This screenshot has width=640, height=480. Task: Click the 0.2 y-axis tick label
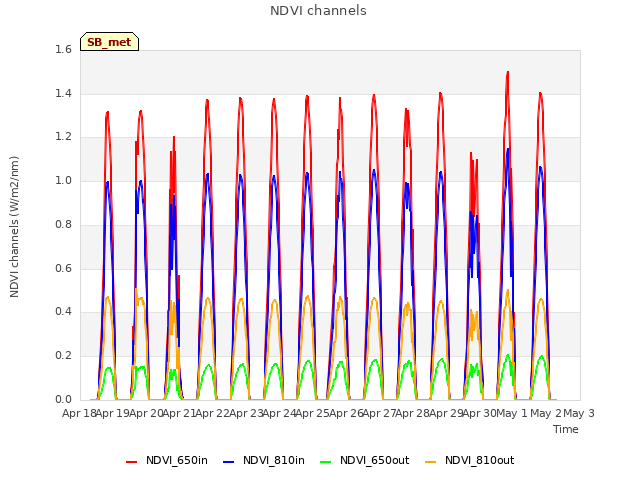(x=63, y=356)
